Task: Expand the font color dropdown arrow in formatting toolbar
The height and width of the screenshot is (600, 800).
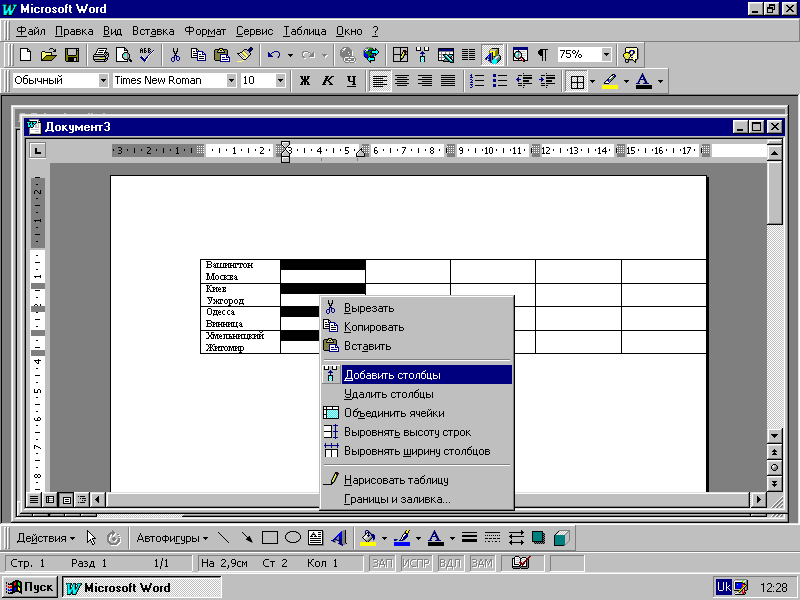Action: click(660, 81)
